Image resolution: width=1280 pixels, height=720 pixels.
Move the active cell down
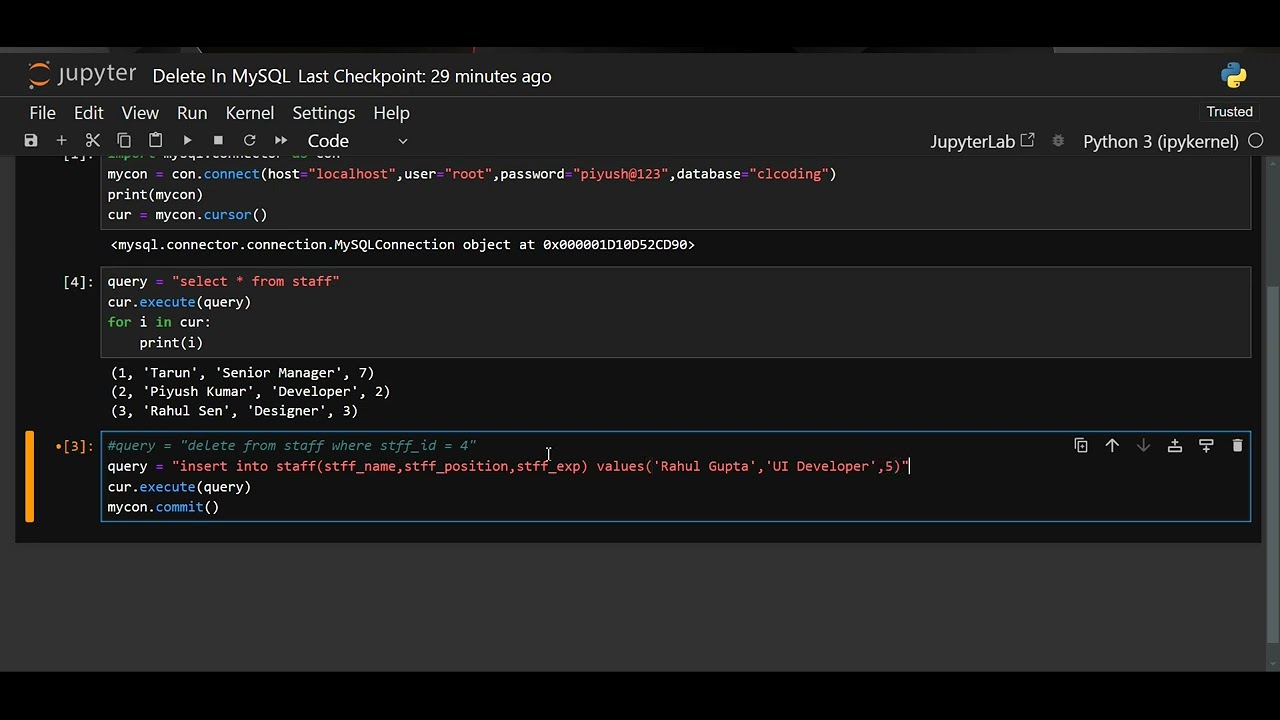pos(1143,446)
